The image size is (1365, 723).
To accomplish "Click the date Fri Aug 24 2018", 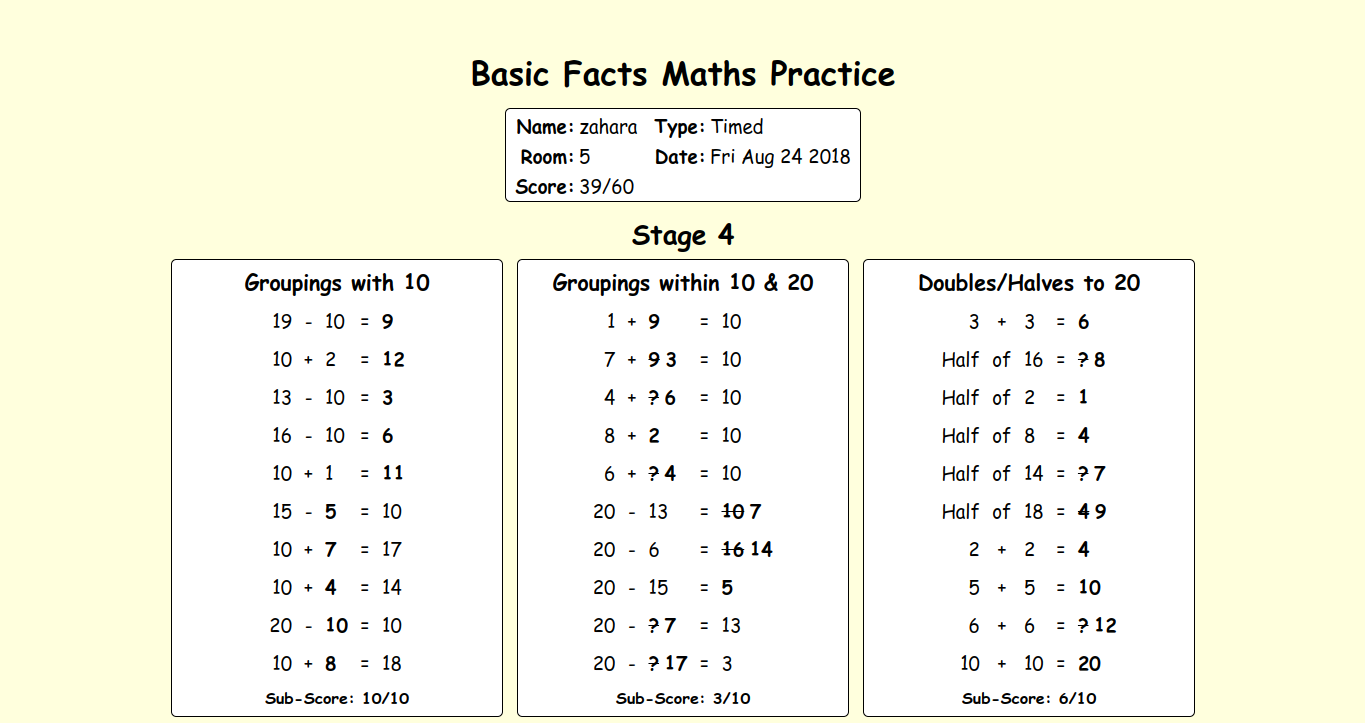I will [x=780, y=157].
